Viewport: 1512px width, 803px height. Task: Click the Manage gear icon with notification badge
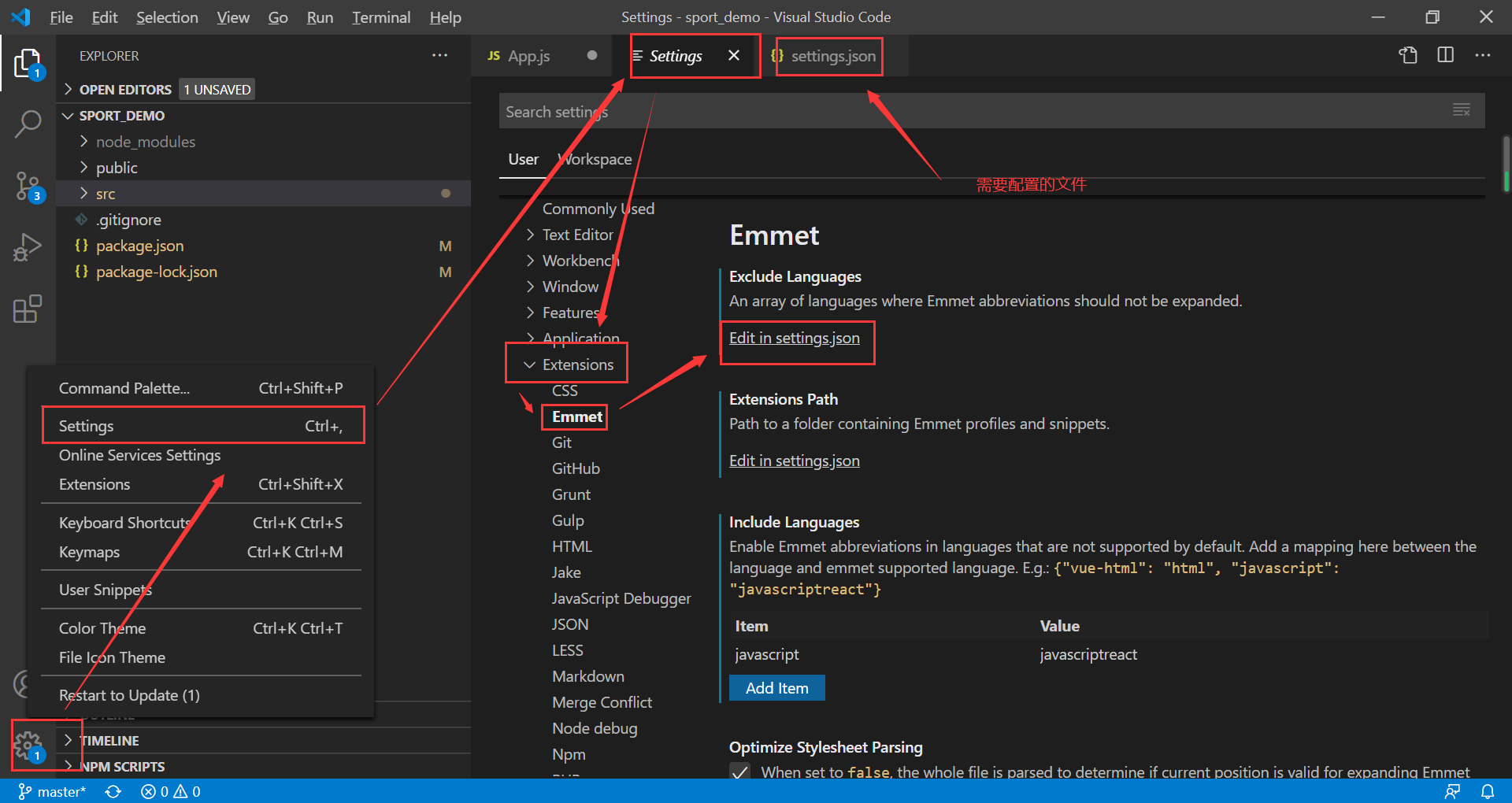(29, 744)
